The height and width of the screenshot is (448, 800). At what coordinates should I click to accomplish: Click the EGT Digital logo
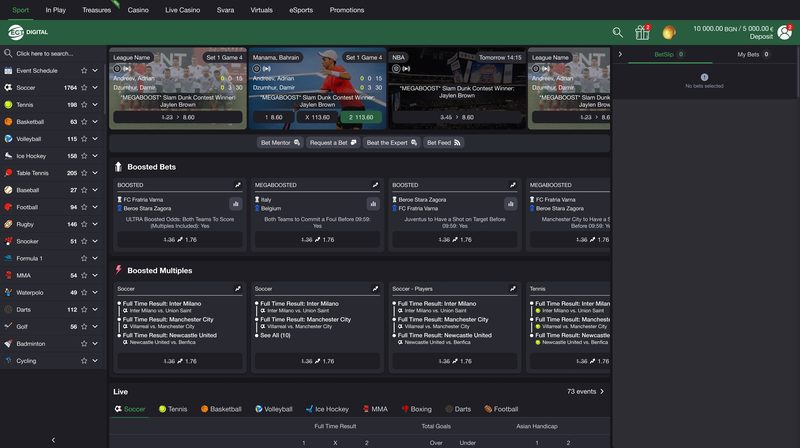28,32
